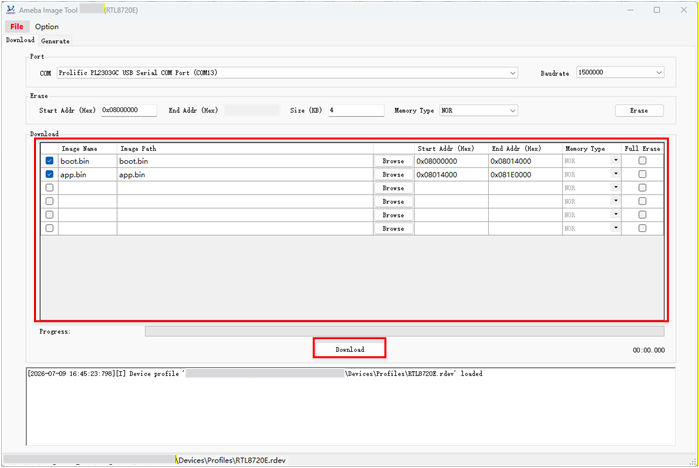This screenshot has width=699, height=468.
Task: Check the sixth image row checkbox
Action: (49, 228)
